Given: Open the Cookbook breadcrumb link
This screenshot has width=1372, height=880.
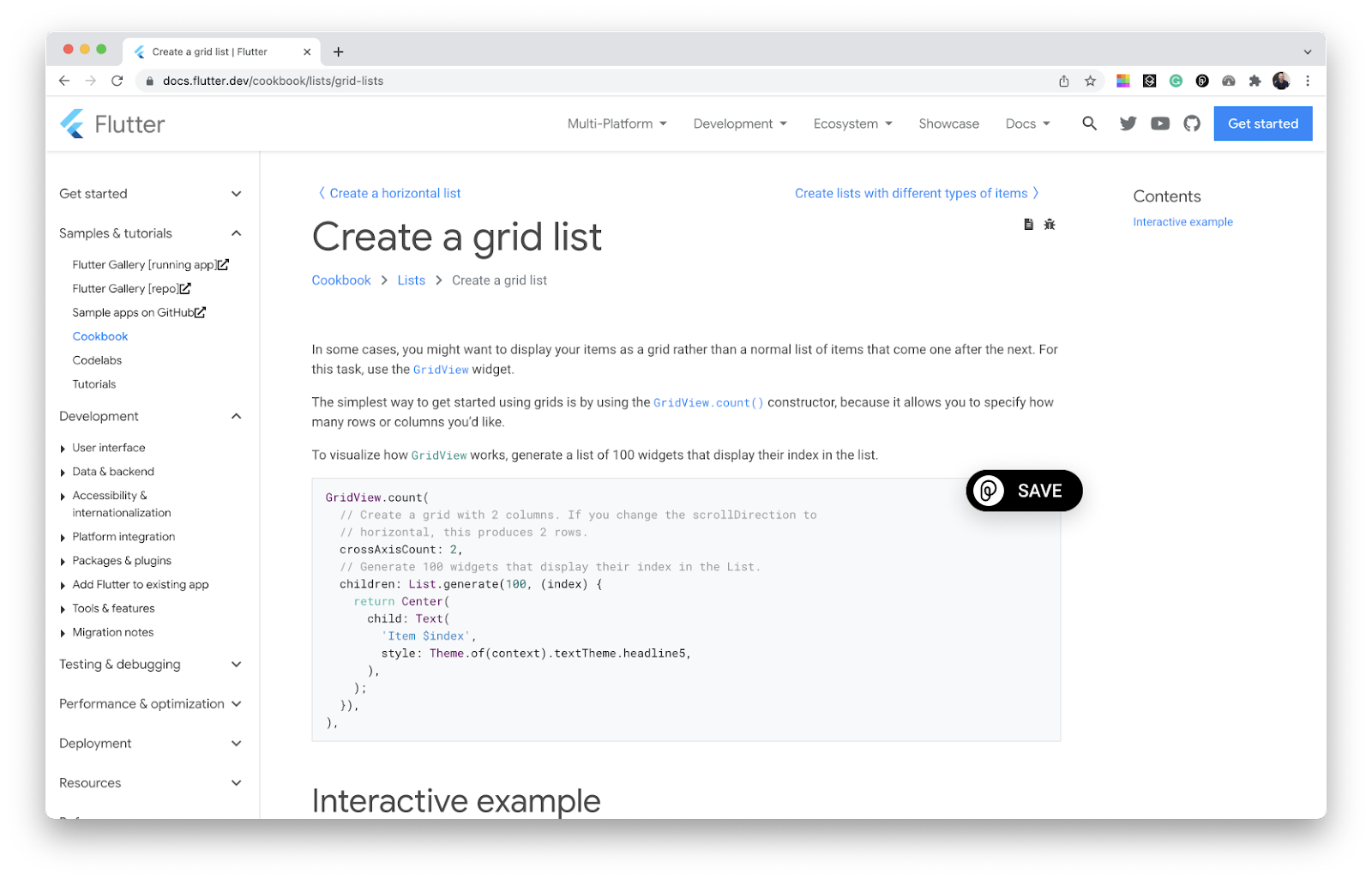Looking at the screenshot, I should point(340,280).
